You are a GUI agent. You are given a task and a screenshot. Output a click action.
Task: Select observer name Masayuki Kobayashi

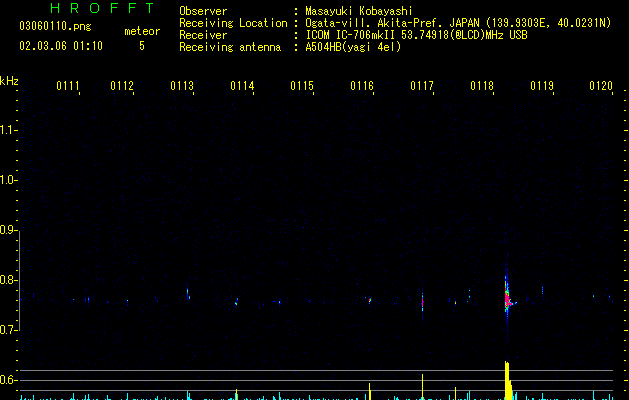tap(359, 11)
